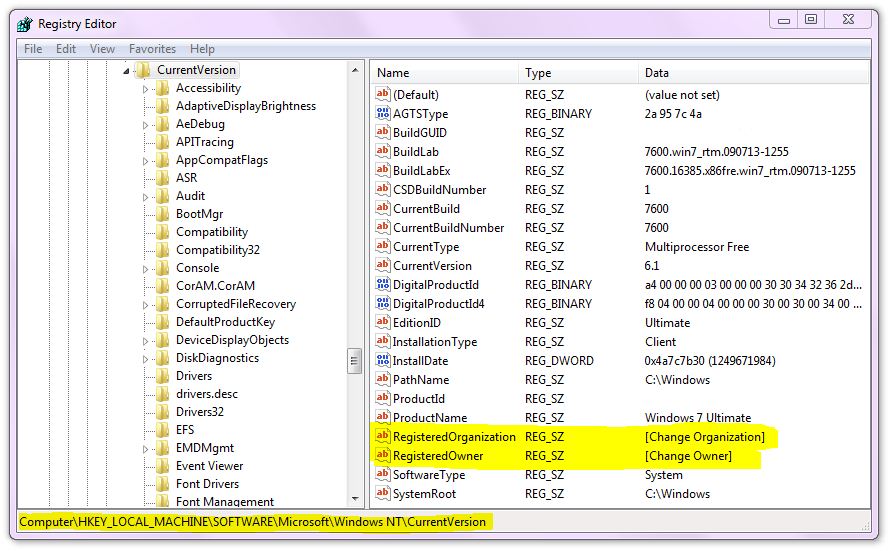The height and width of the screenshot is (551, 889).
Task: Select the Font Management tree key
Action: (225, 501)
